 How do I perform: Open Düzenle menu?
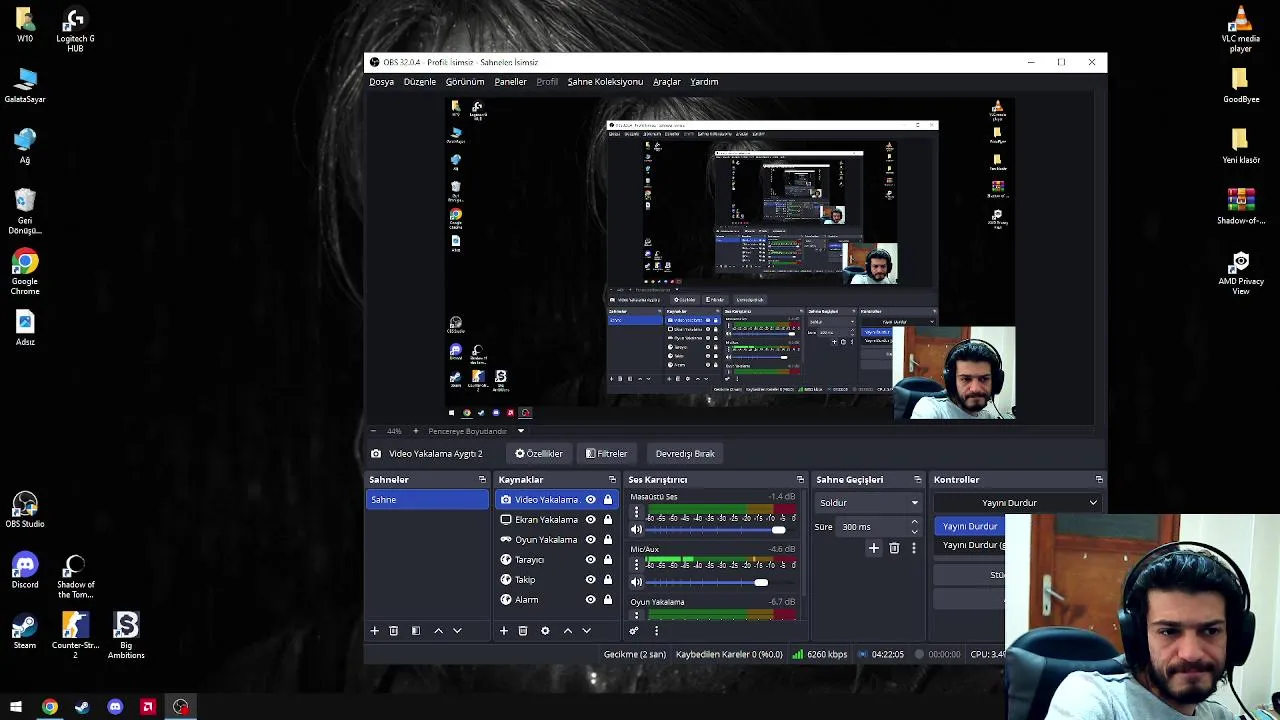tap(420, 82)
